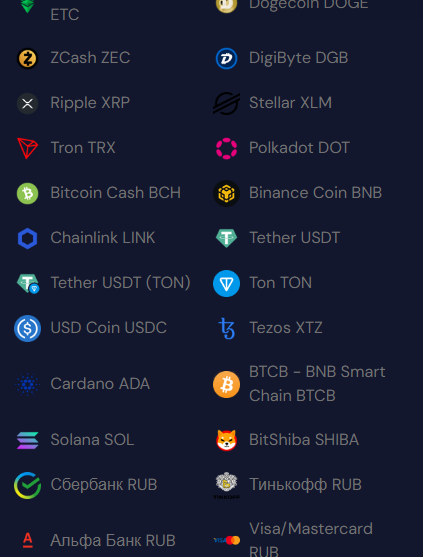Choose BTCB - BNB Smart Chain
The image size is (423, 558).
[299, 384]
